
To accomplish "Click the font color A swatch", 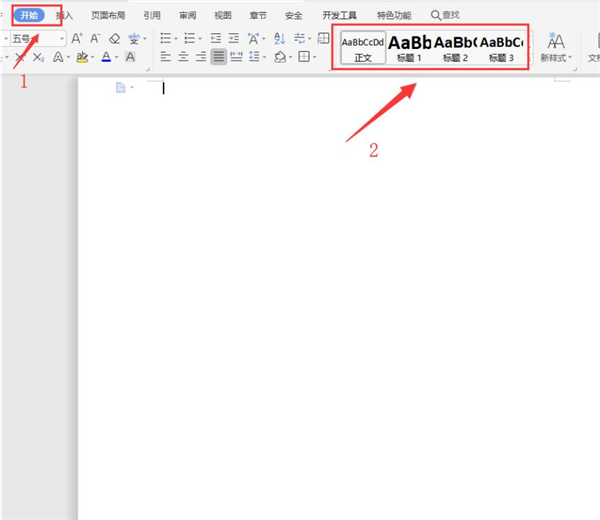I will (x=106, y=57).
